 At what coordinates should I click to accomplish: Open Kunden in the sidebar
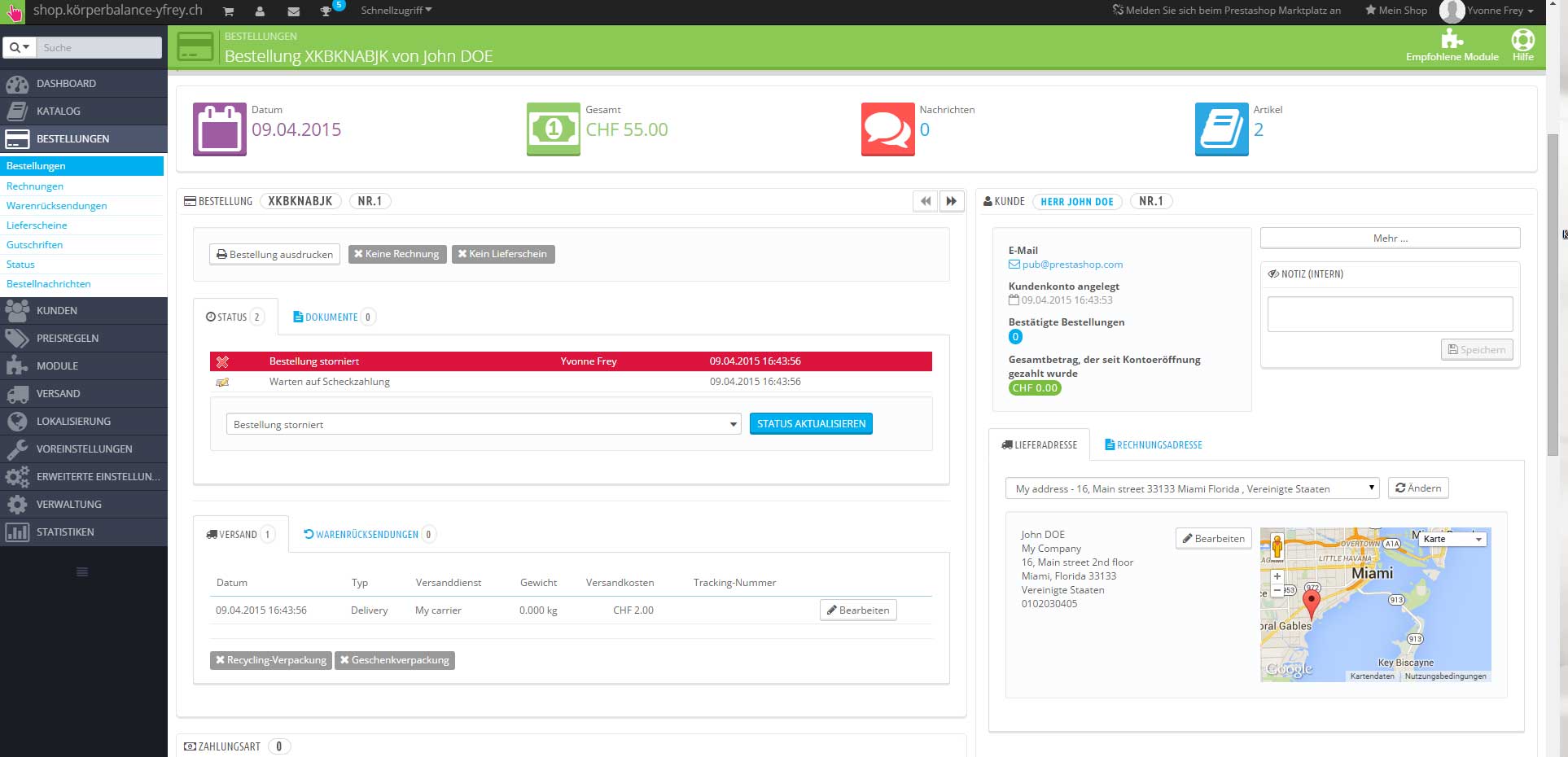(x=83, y=311)
